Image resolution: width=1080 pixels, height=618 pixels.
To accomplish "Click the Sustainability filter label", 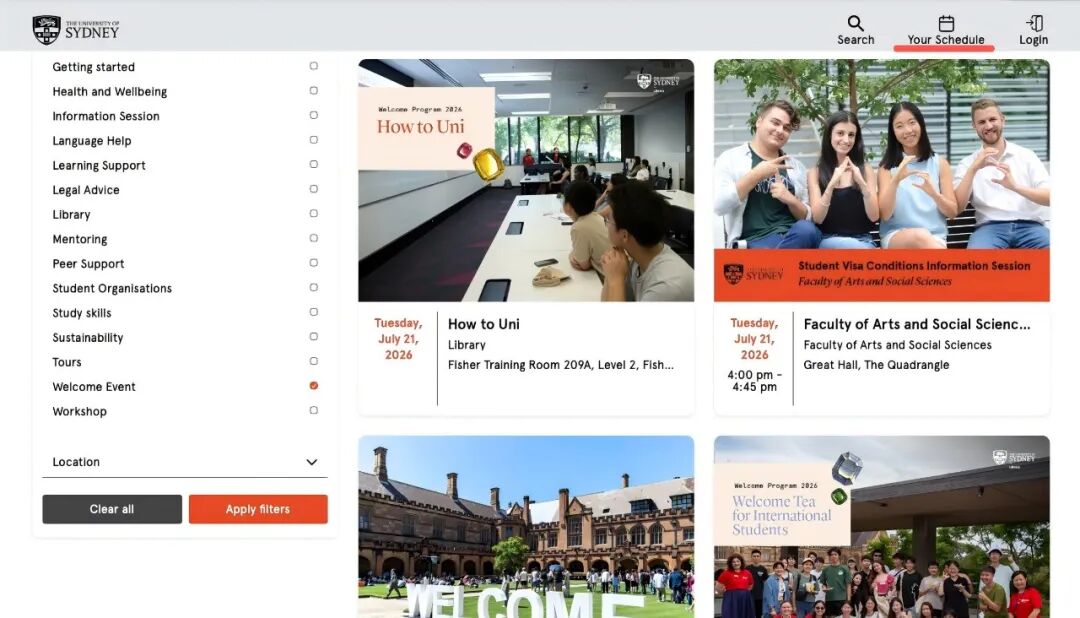I will 87,338.
